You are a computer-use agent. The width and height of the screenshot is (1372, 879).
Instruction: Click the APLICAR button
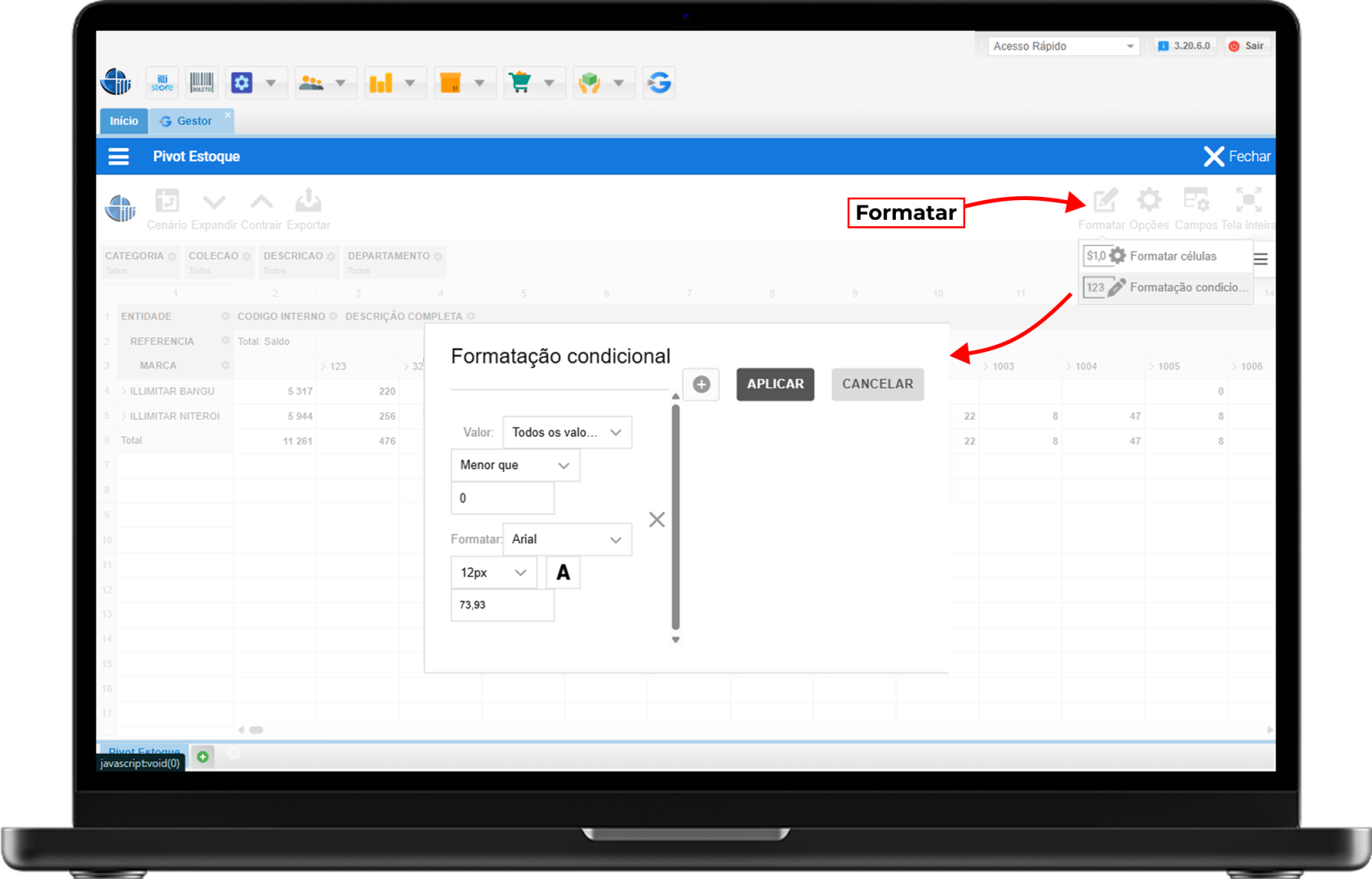pos(775,384)
